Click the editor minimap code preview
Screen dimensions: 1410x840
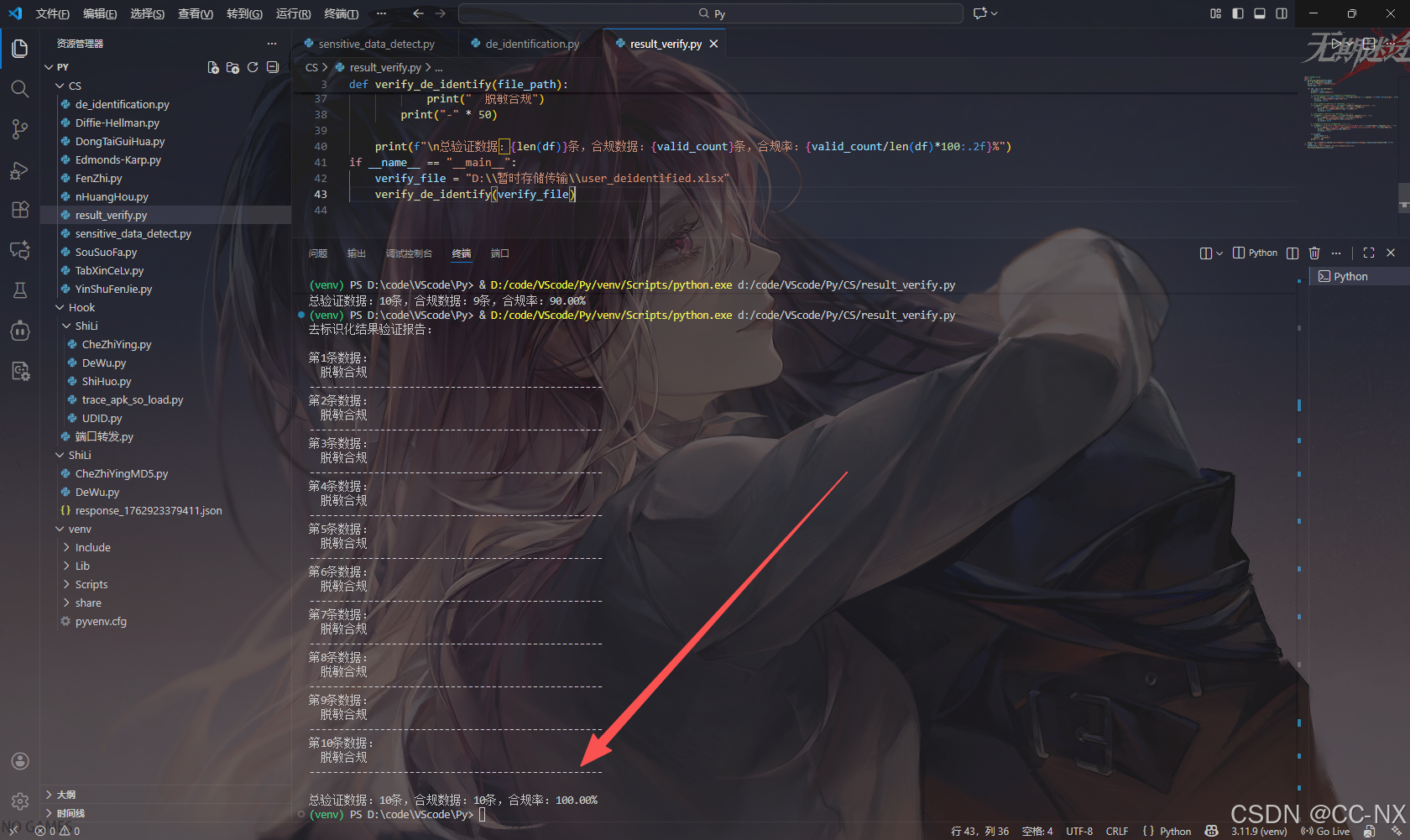click(1350, 112)
